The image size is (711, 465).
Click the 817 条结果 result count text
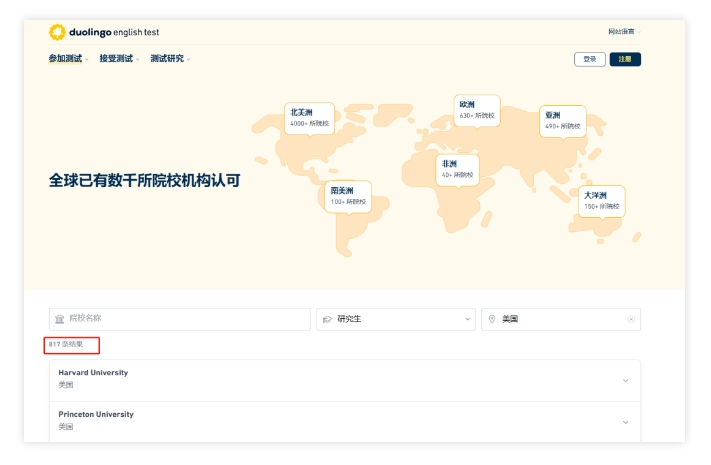click(x=66, y=344)
